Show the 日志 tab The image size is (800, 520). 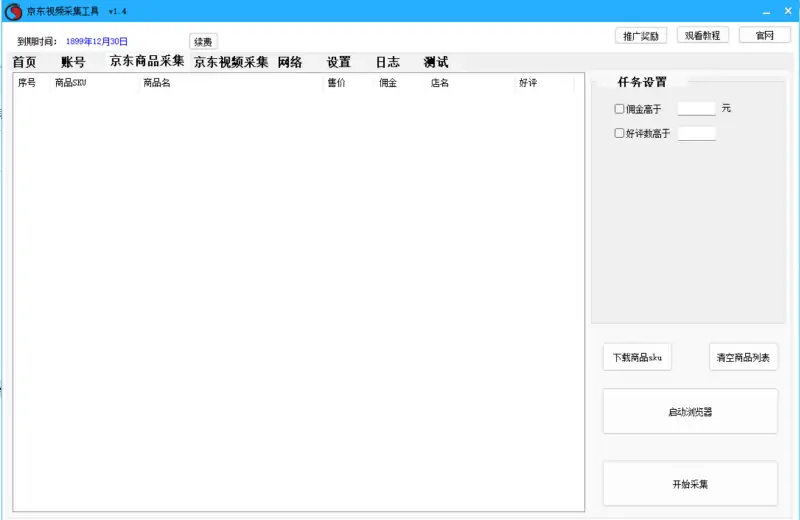click(x=387, y=62)
